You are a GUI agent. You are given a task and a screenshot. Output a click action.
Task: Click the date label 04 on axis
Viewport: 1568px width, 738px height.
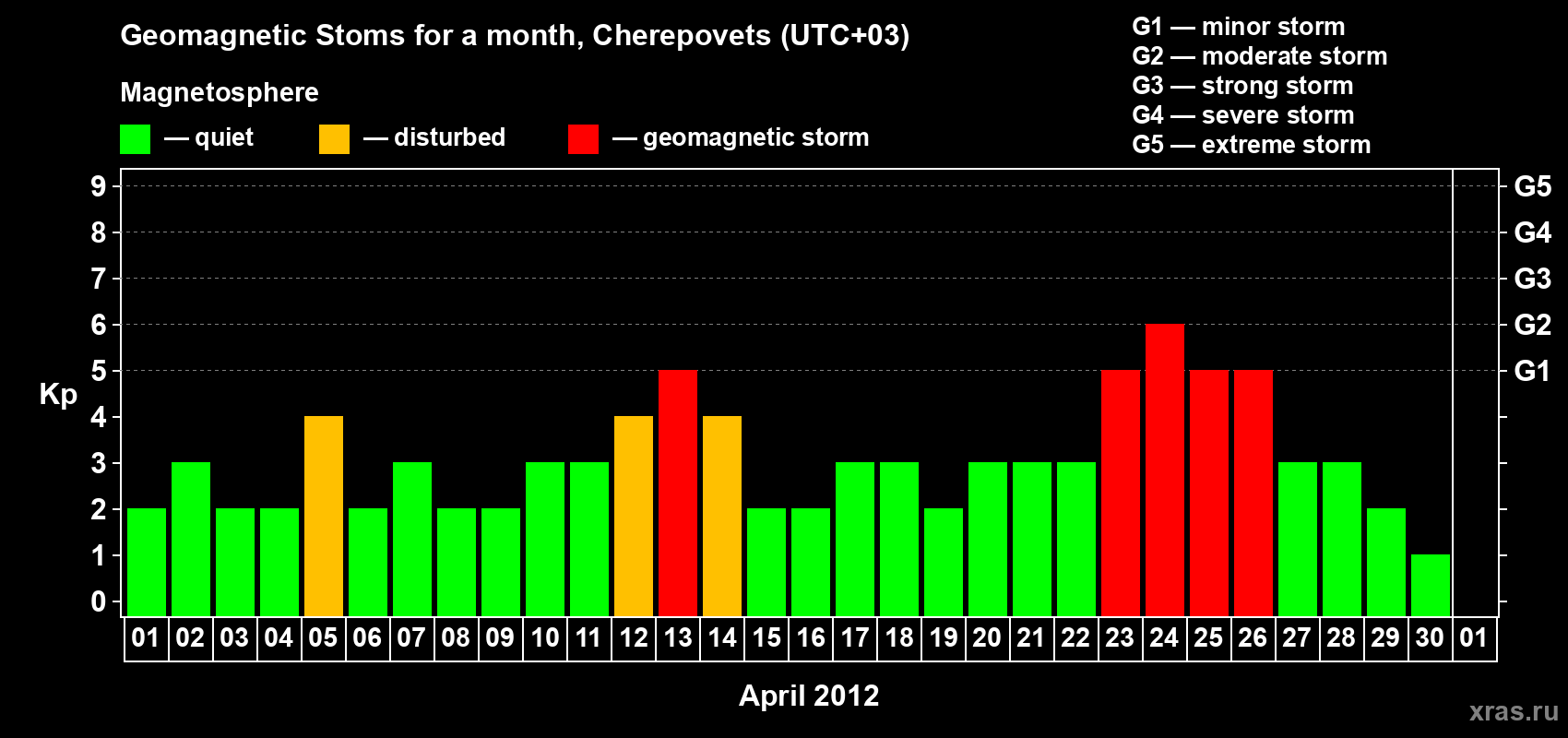pos(279,637)
